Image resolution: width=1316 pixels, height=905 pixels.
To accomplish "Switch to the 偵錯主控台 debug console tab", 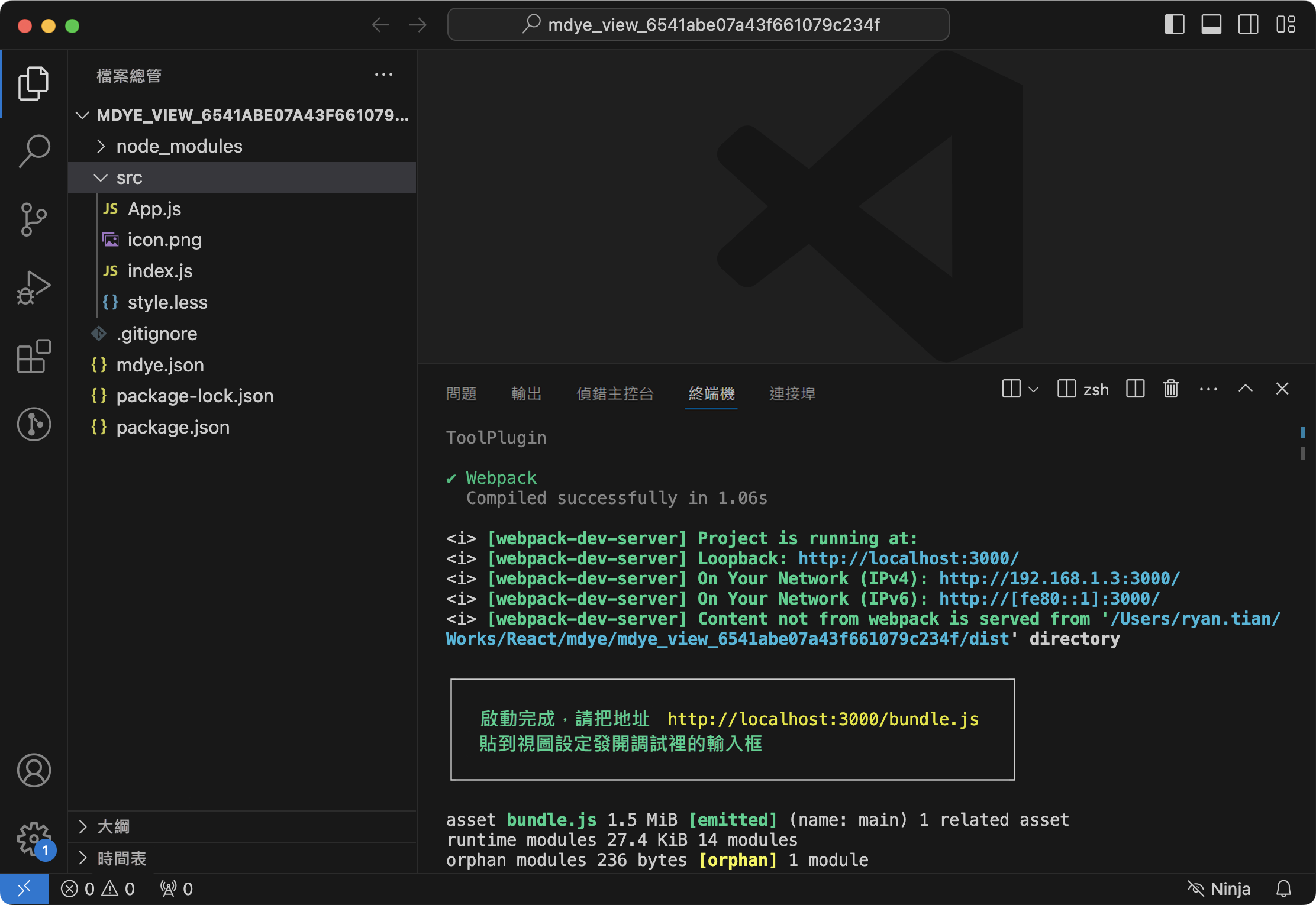I will click(615, 393).
